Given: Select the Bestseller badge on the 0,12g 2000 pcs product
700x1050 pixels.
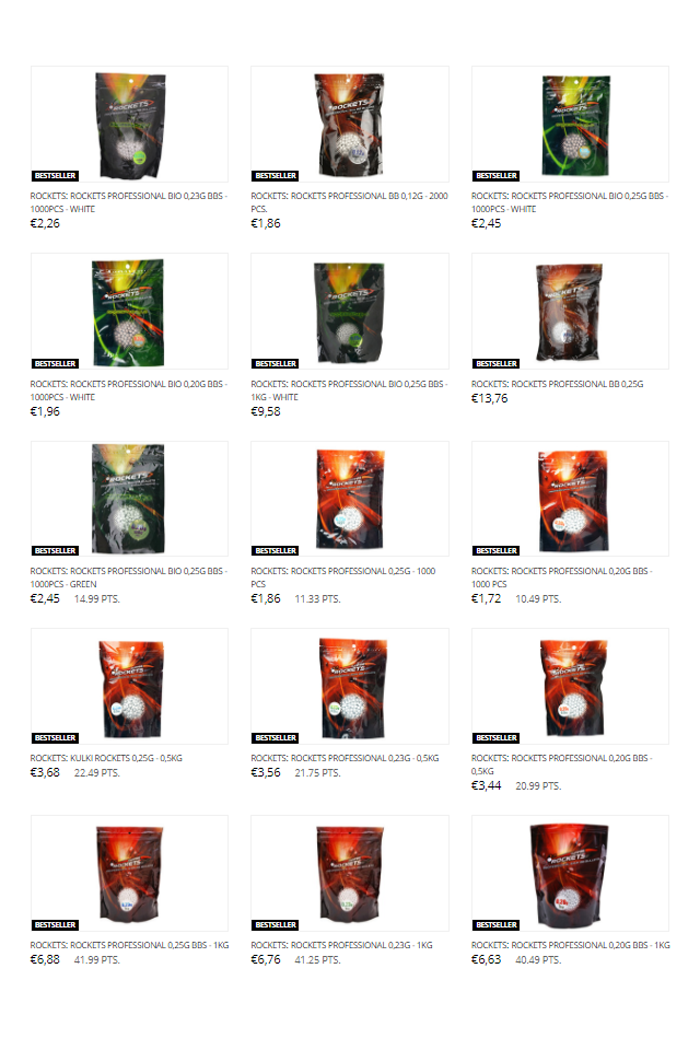Looking at the screenshot, I should pyautogui.click(x=275, y=175).
